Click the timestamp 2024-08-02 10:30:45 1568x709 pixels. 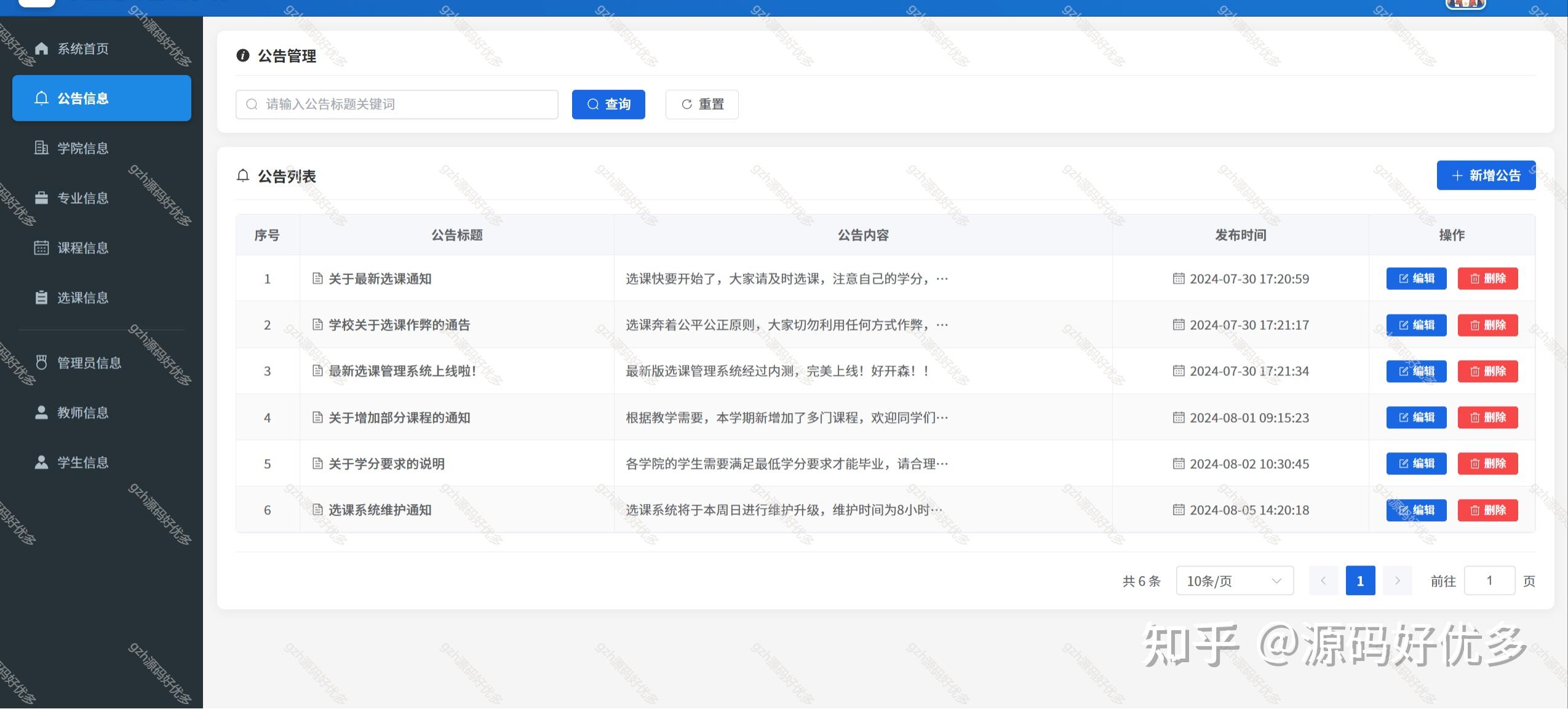pos(1249,463)
